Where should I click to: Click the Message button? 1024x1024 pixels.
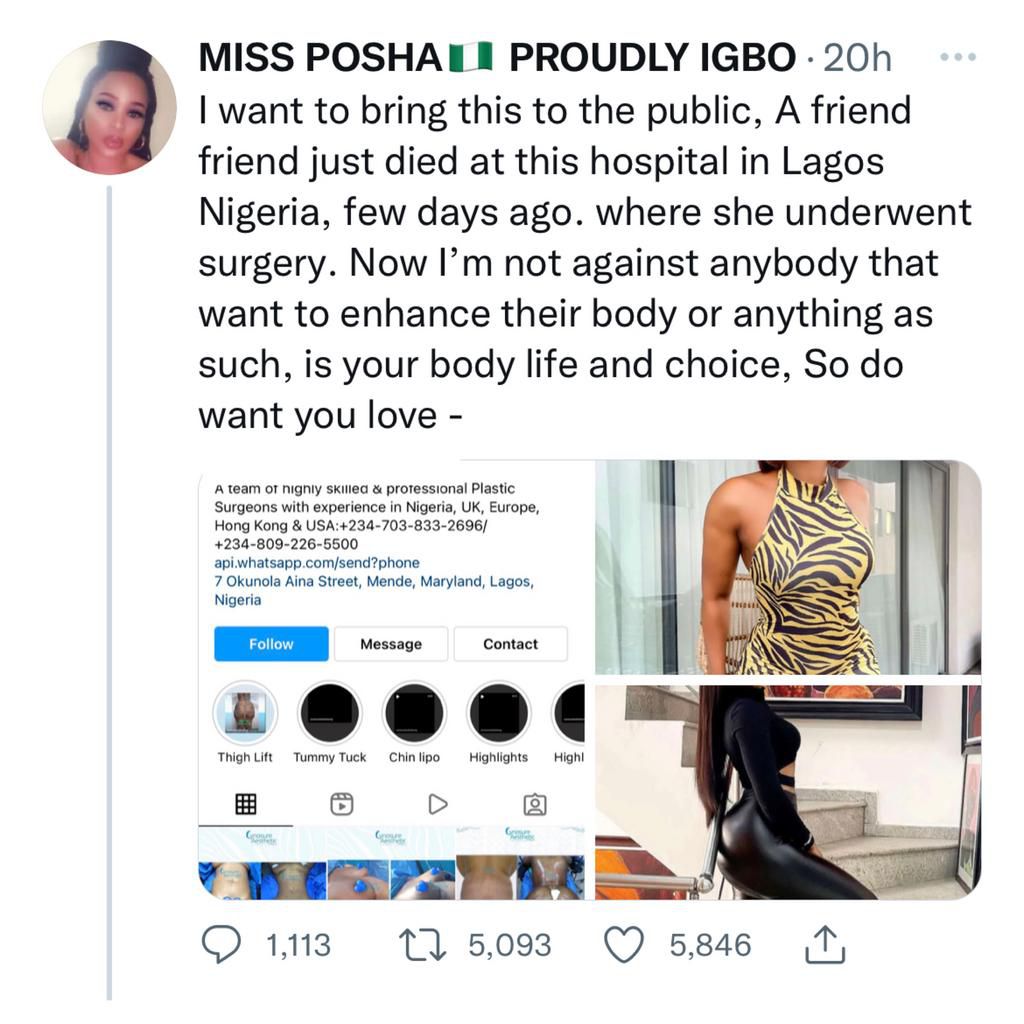390,644
